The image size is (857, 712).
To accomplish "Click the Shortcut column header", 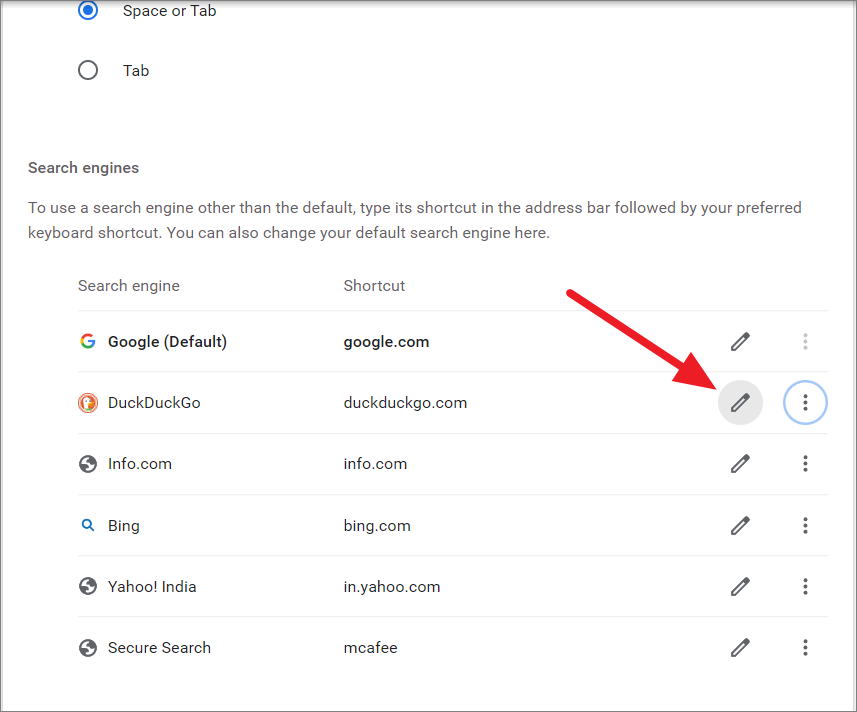I will click(x=374, y=286).
